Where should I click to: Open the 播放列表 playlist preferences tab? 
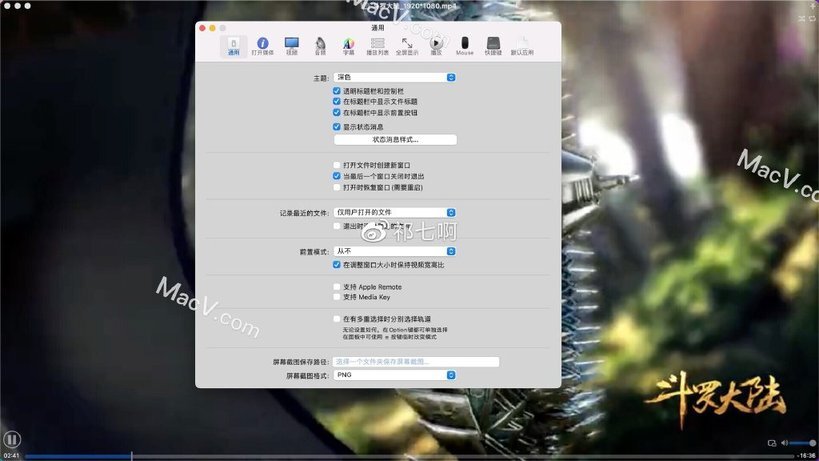point(377,46)
